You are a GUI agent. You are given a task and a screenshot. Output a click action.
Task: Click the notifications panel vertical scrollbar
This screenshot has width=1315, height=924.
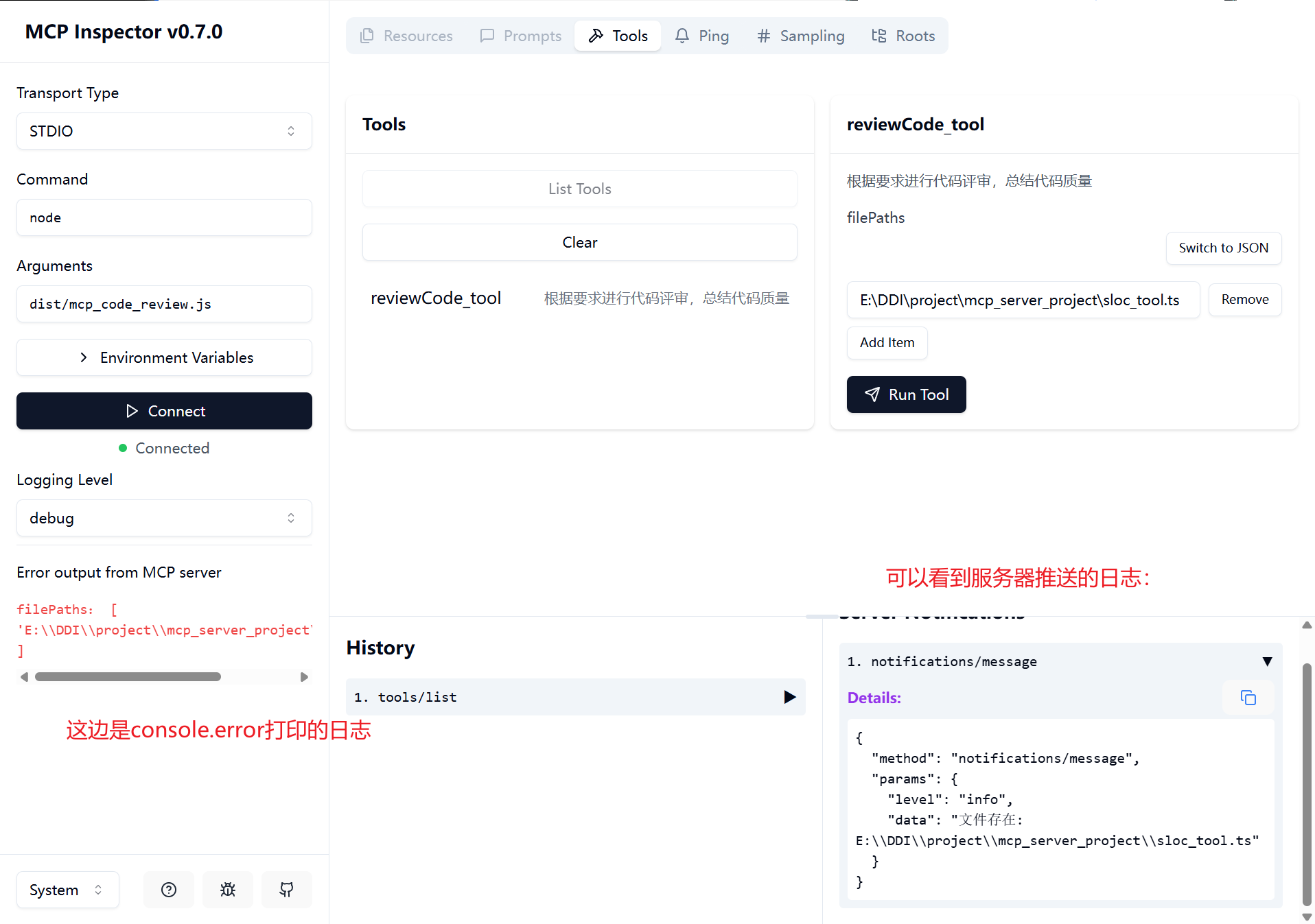pyautogui.click(x=1307, y=784)
